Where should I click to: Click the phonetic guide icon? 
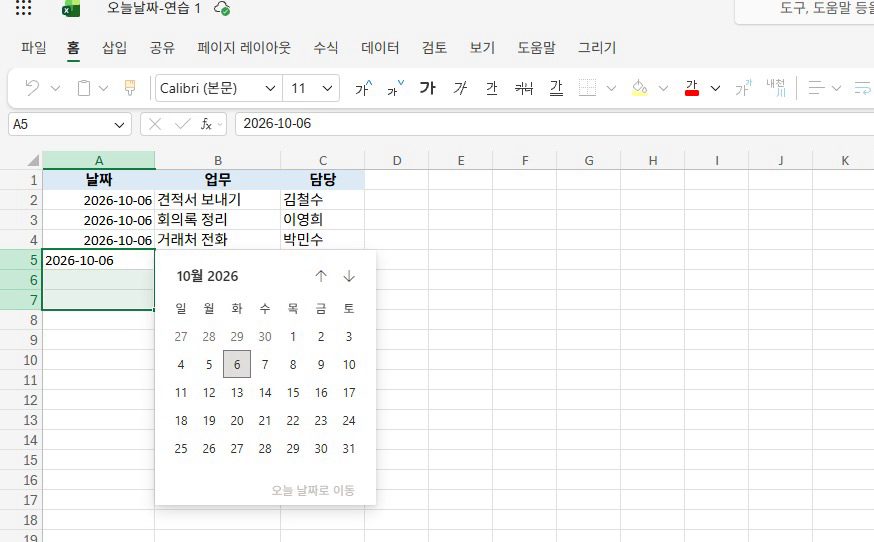(x=744, y=88)
